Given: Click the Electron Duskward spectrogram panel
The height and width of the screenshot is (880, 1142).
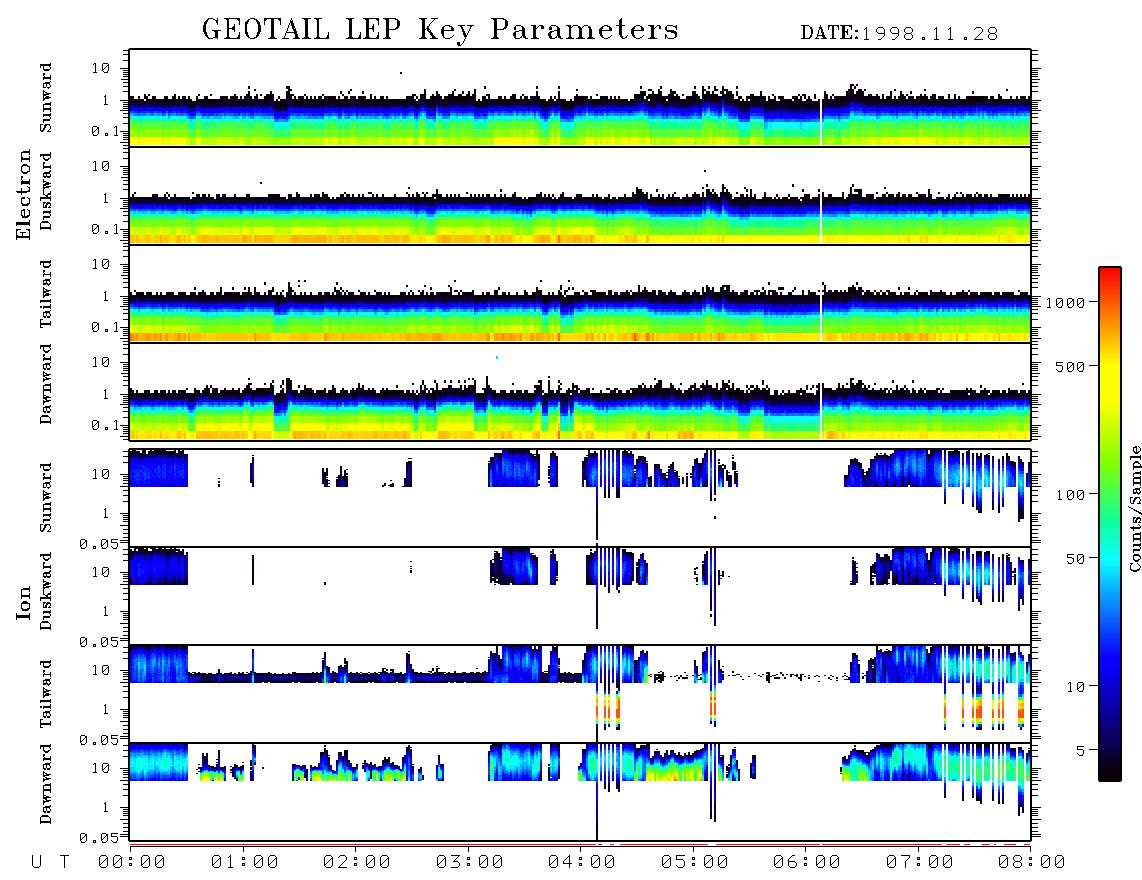Looking at the screenshot, I should pos(580,195).
